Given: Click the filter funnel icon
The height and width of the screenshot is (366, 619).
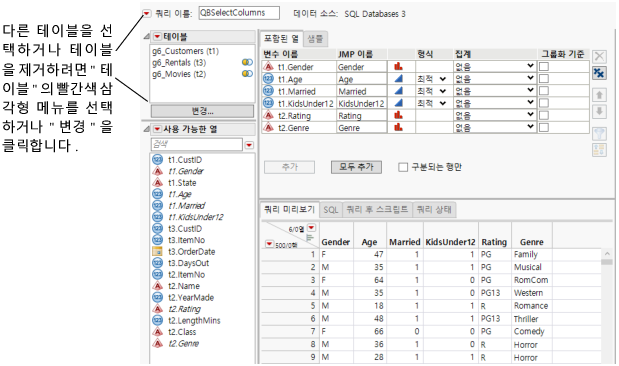Looking at the screenshot, I should 599,134.
